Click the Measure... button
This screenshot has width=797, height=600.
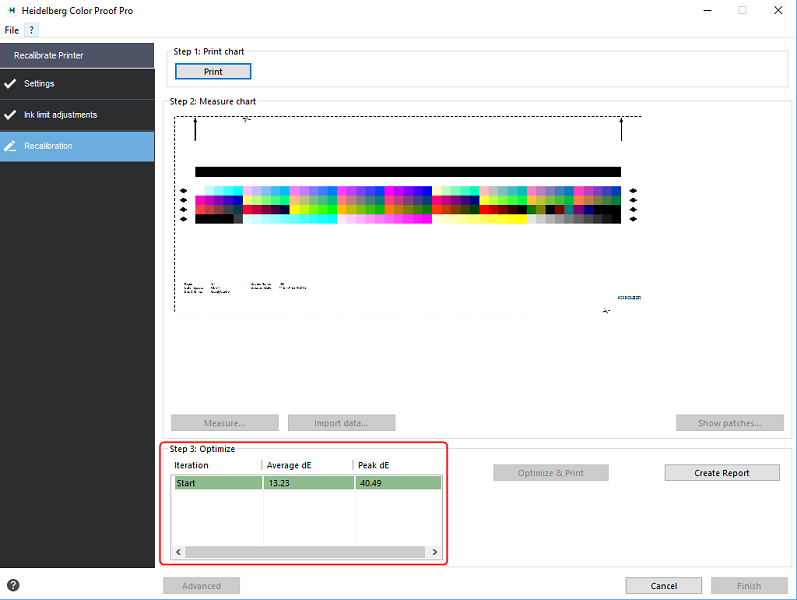(x=225, y=423)
